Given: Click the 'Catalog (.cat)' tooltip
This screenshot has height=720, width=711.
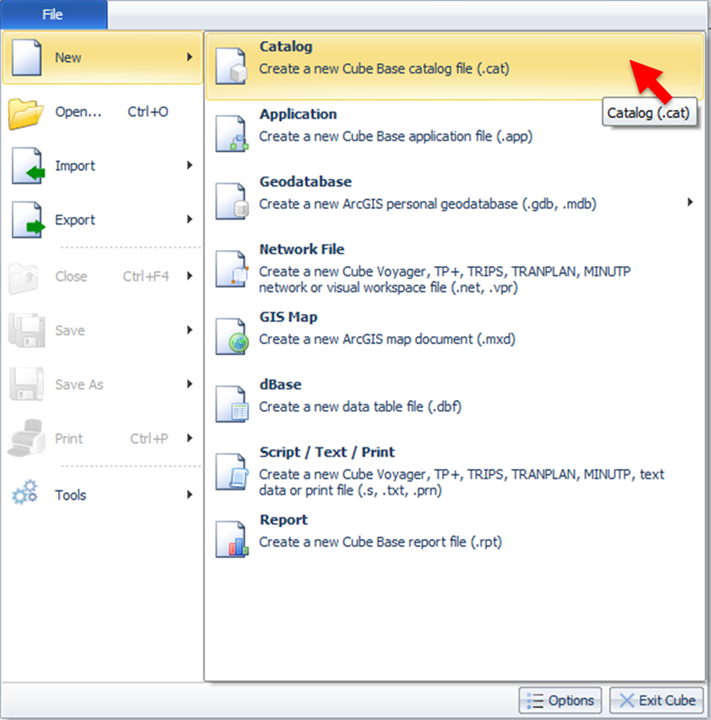Looking at the screenshot, I should click(x=649, y=112).
